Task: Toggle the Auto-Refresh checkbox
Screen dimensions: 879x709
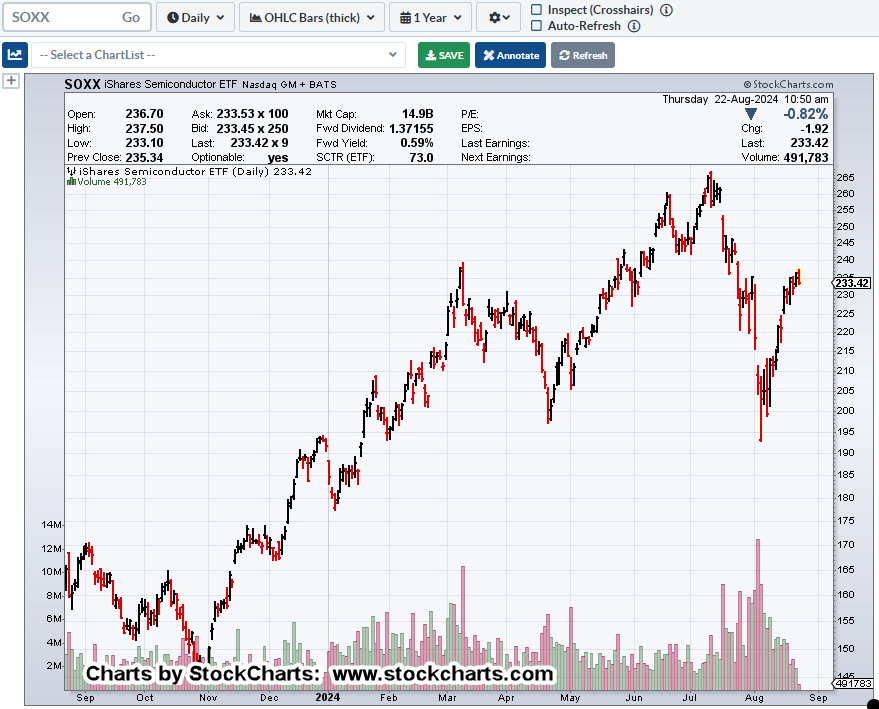Action: [537, 26]
